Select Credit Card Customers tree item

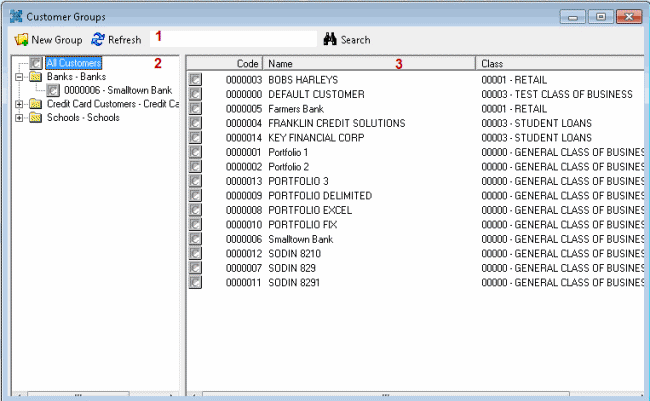click(x=113, y=104)
